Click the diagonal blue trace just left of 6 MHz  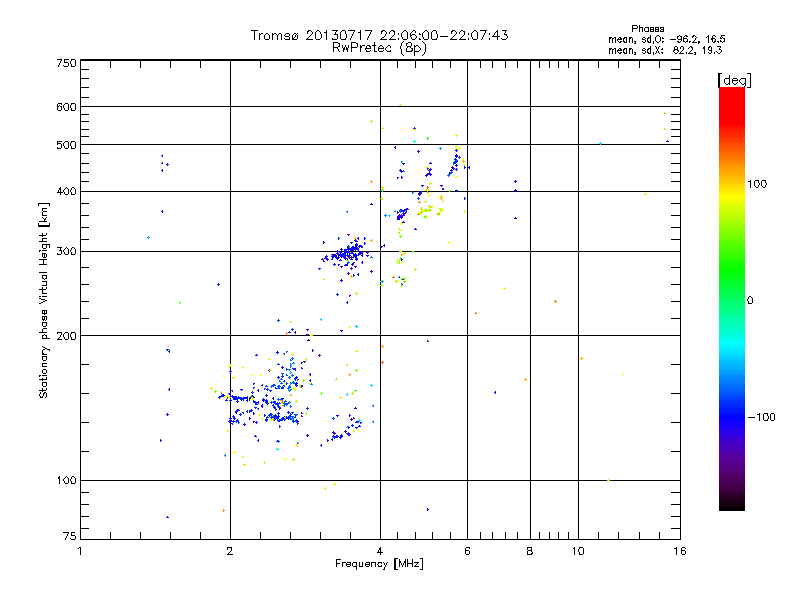(454, 163)
